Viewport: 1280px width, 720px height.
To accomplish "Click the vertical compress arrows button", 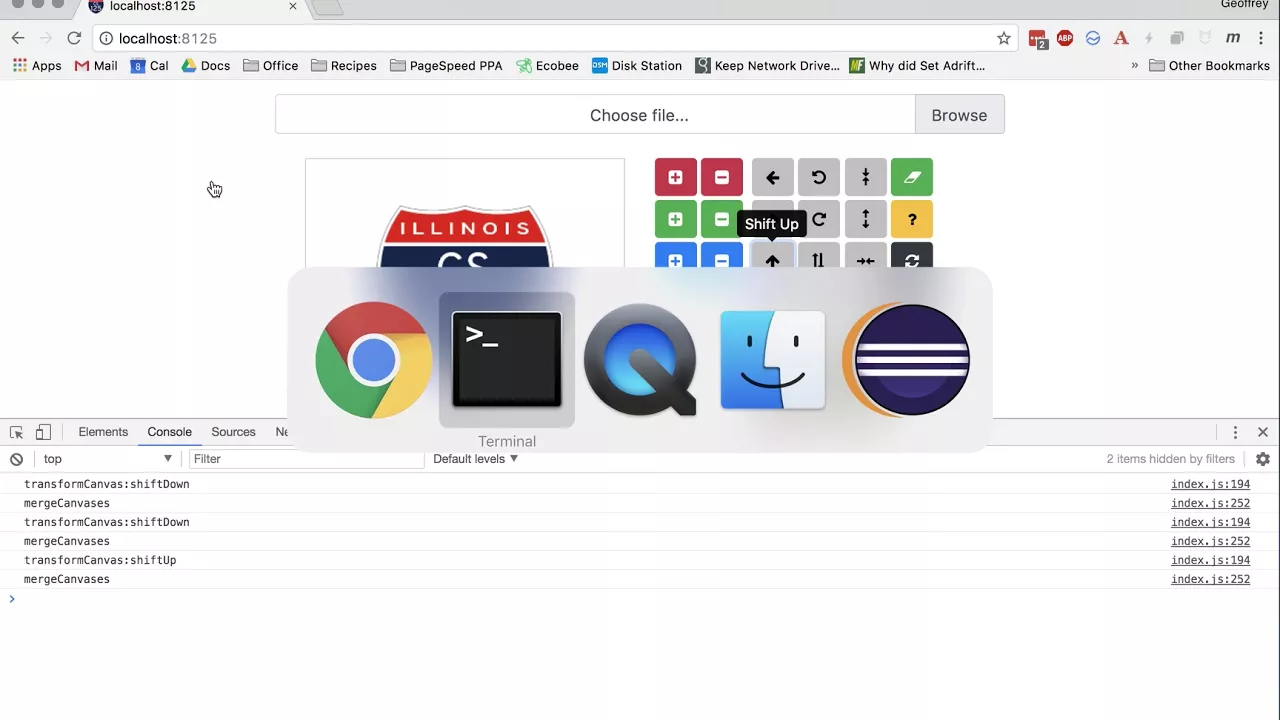I will pyautogui.click(x=866, y=177).
